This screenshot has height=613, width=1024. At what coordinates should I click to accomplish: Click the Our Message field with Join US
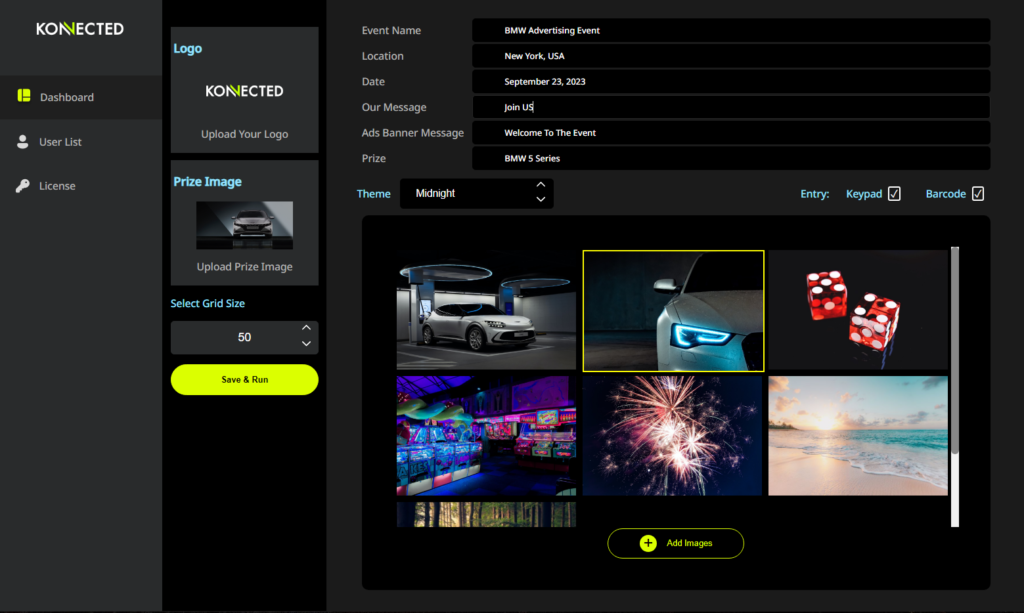coord(731,107)
